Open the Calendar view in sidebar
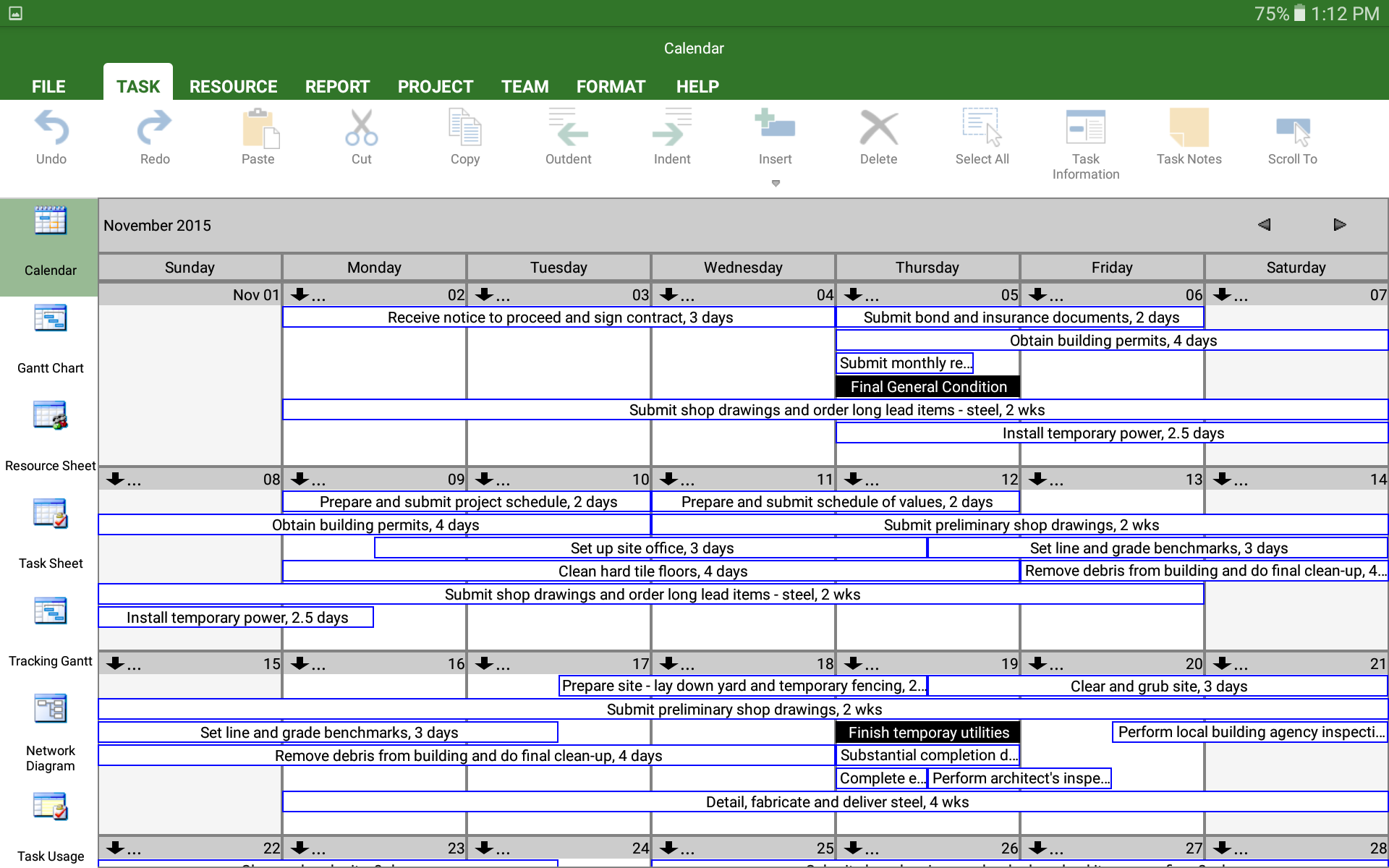Image resolution: width=1389 pixels, height=868 pixels. pos(50,246)
